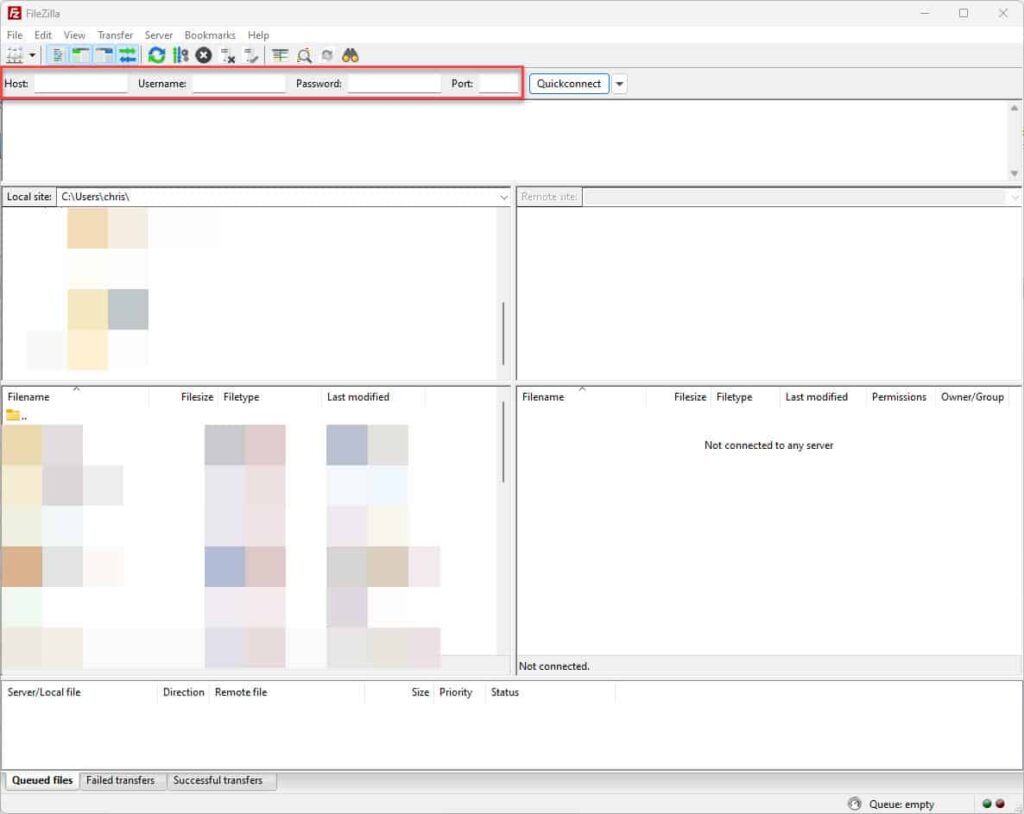Toggle processing of the transfer queue
Image resolution: width=1024 pixels, height=814 pixels.
coord(180,56)
